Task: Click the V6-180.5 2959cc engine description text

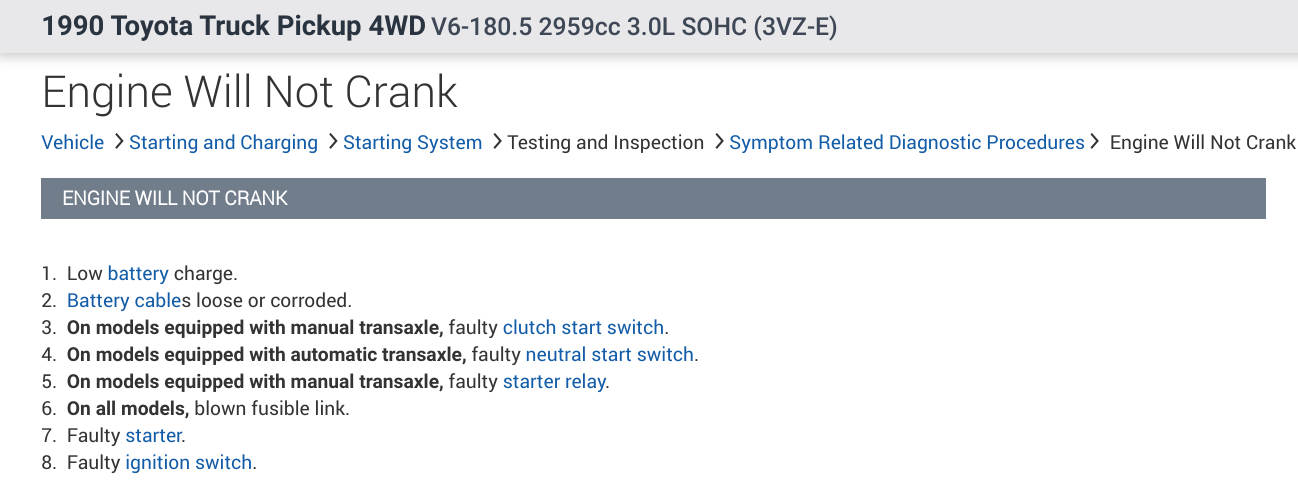Action: [x=633, y=26]
